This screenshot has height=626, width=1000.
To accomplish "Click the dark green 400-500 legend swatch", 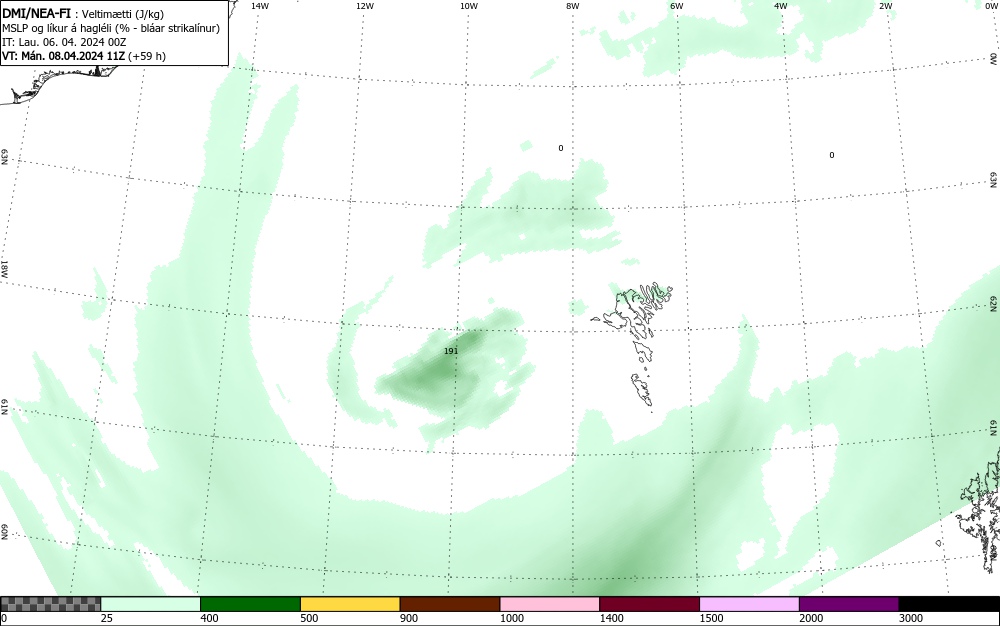I will pyautogui.click(x=250, y=604).
